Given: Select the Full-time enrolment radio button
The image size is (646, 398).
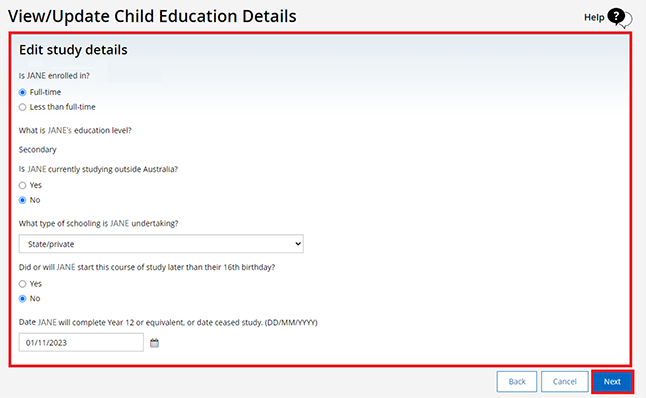Looking at the screenshot, I should coord(23,92).
